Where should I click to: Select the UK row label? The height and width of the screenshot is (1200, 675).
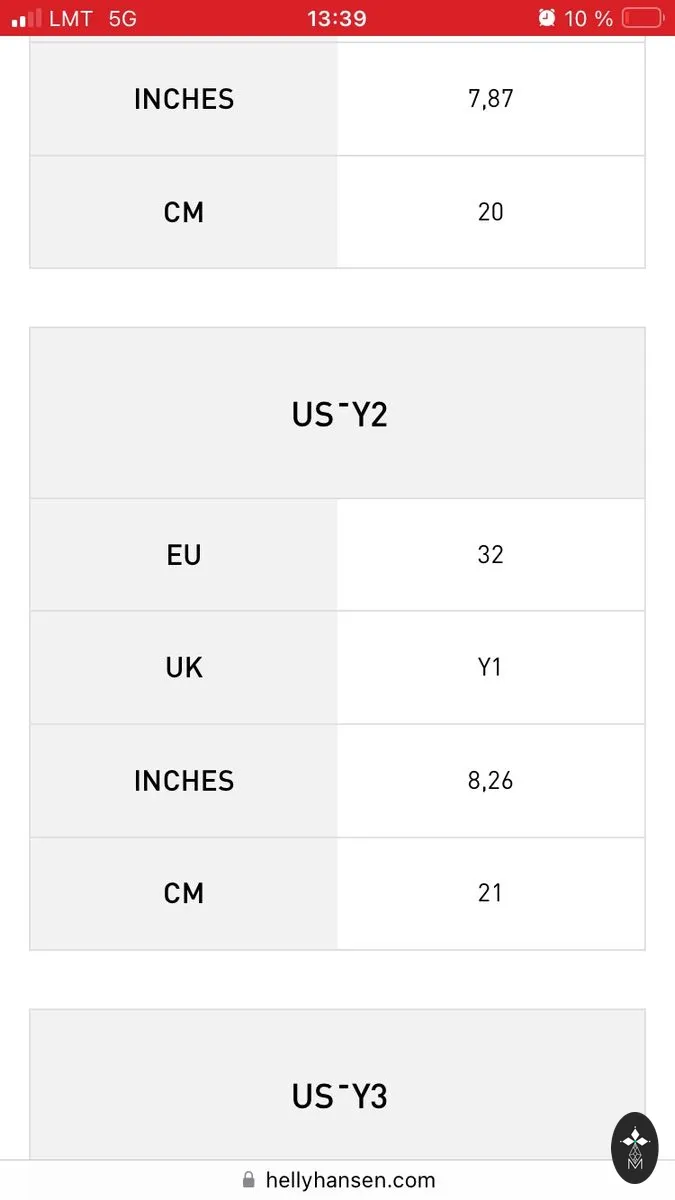click(184, 667)
